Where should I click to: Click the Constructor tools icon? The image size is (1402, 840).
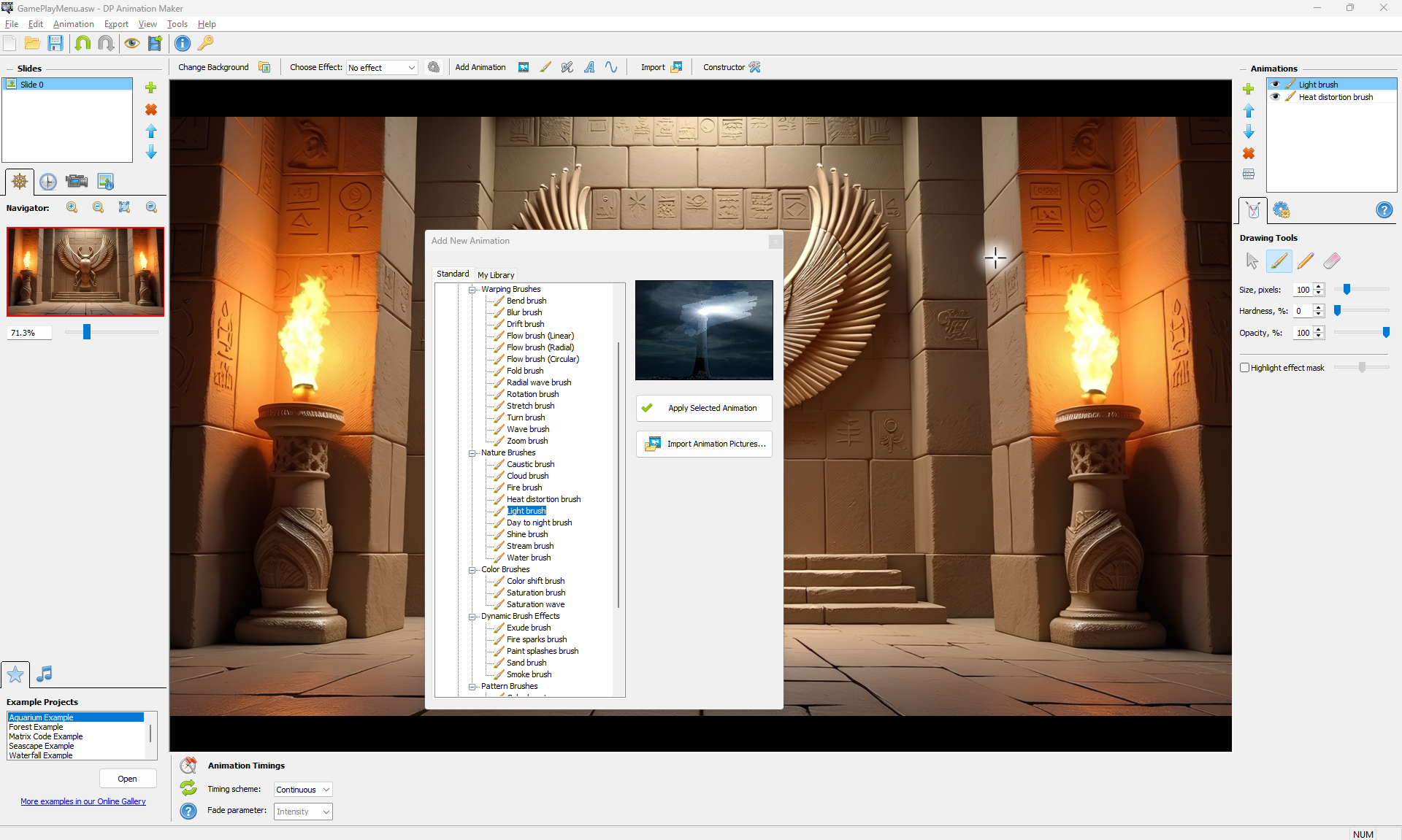coord(755,67)
